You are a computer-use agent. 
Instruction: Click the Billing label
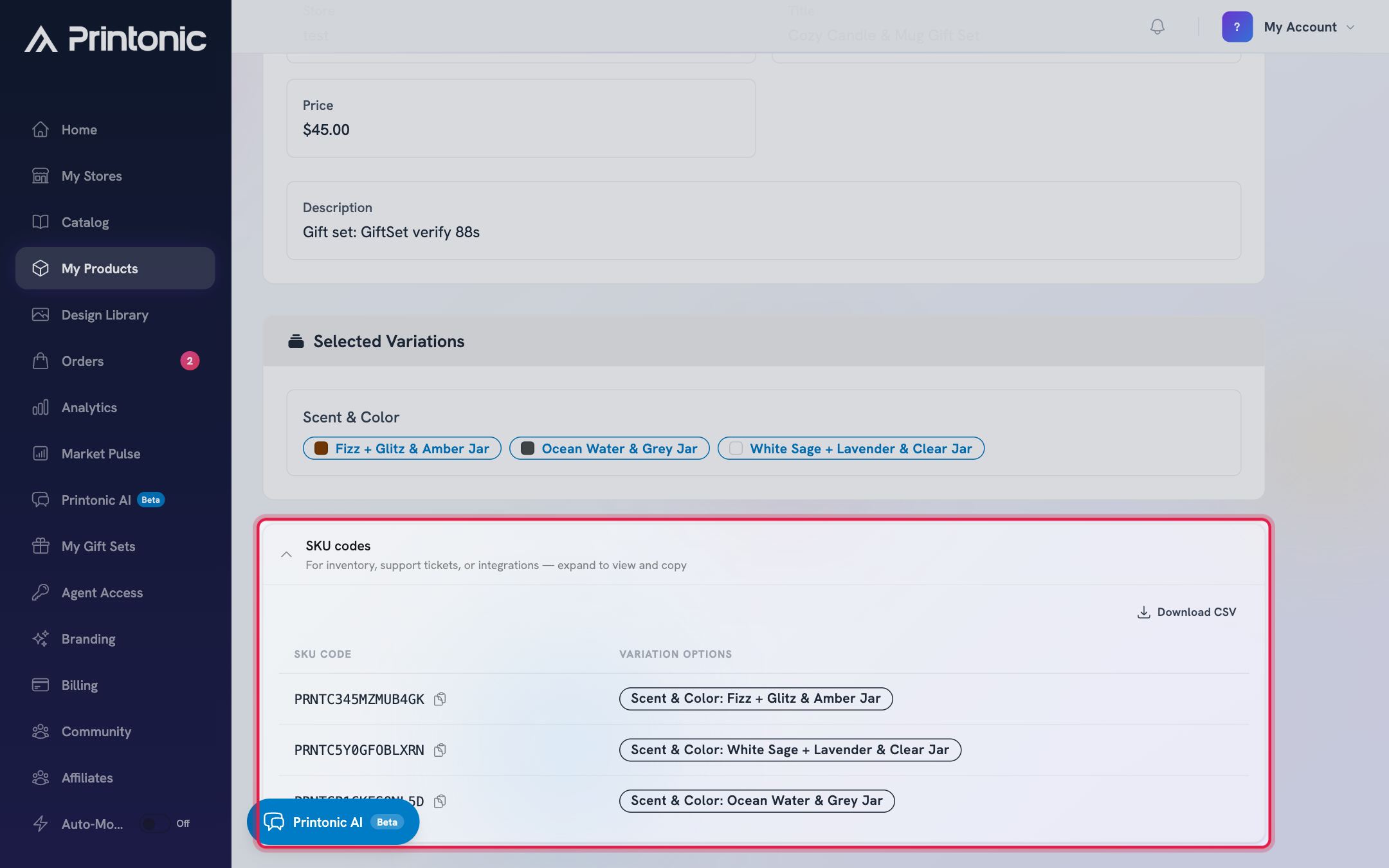(x=80, y=685)
